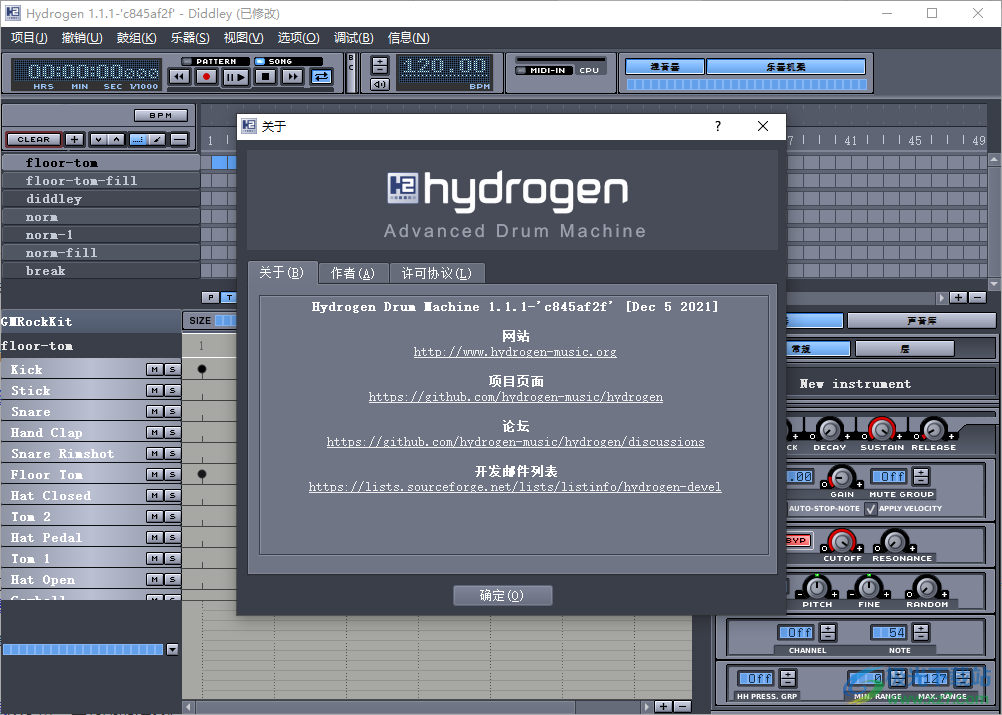1002x715 pixels.
Task: Toggle the BYP filter bypass button
Action: (796, 540)
